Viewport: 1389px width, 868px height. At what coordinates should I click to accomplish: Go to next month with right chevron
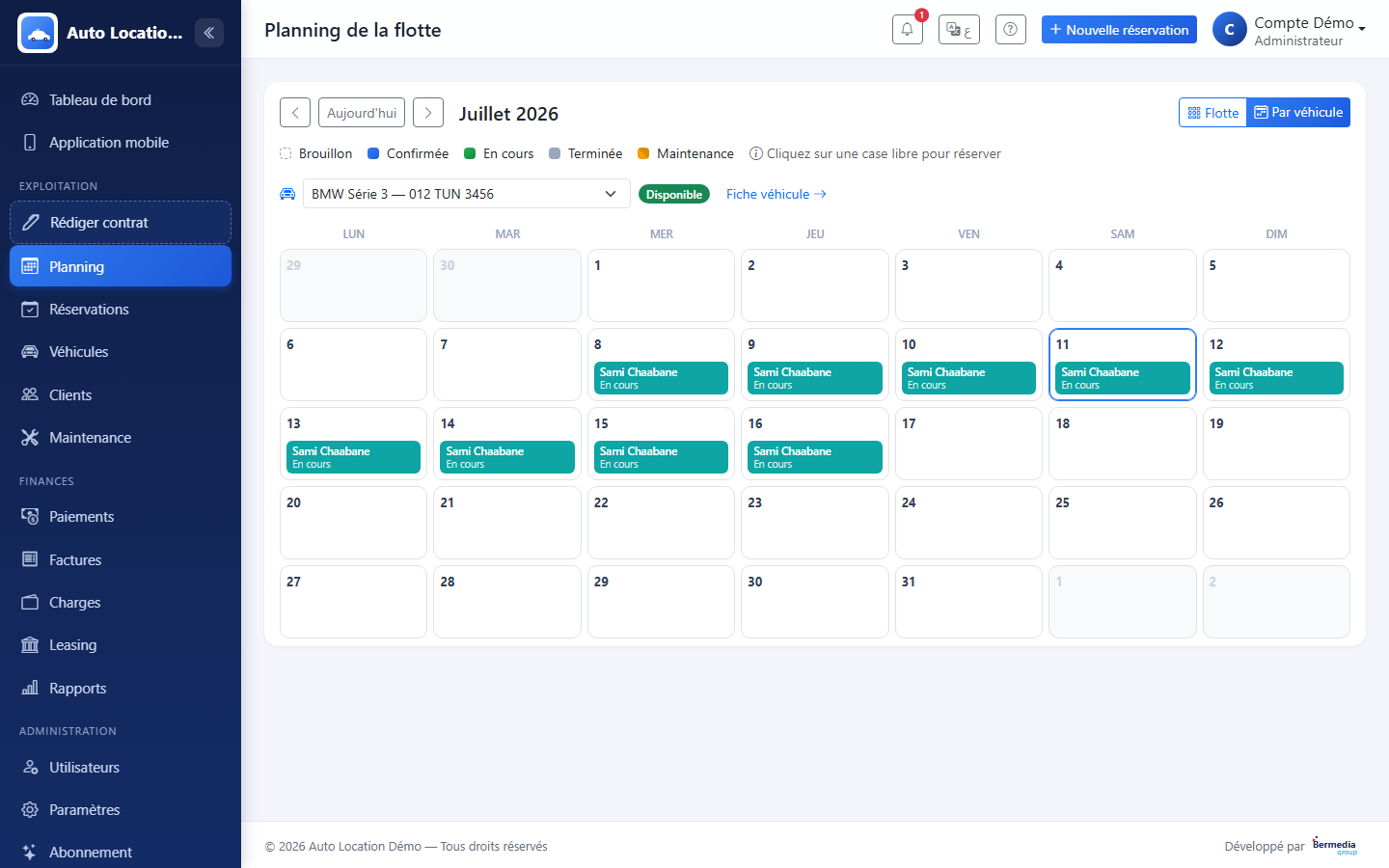coord(428,113)
